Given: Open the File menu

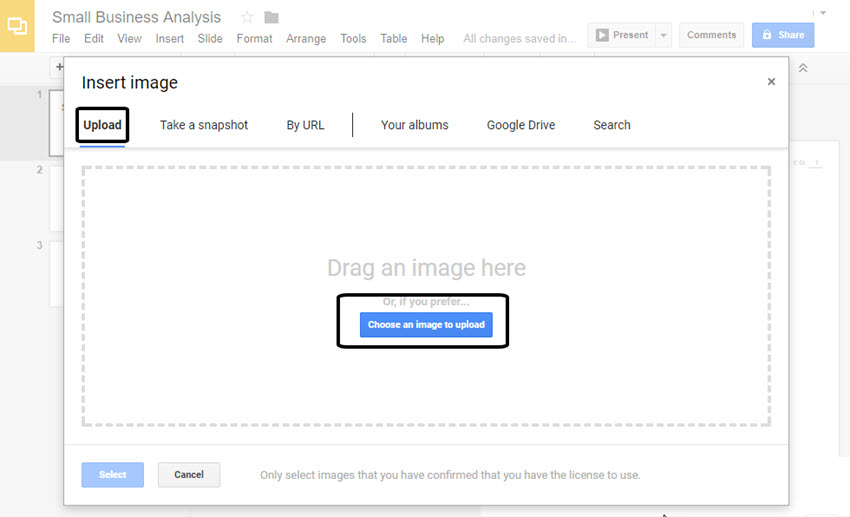Looking at the screenshot, I should pos(61,38).
